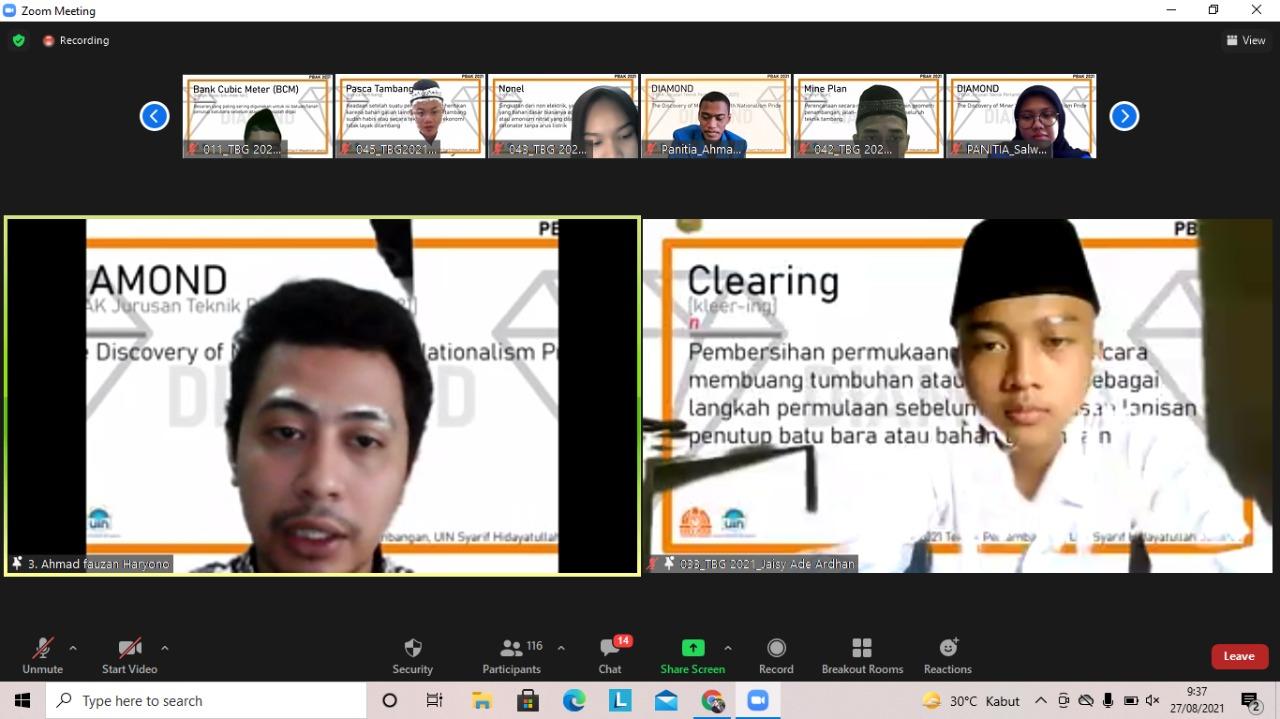This screenshot has width=1280, height=719.
Task: Expand the arrow beside Participants
Action: [561, 648]
